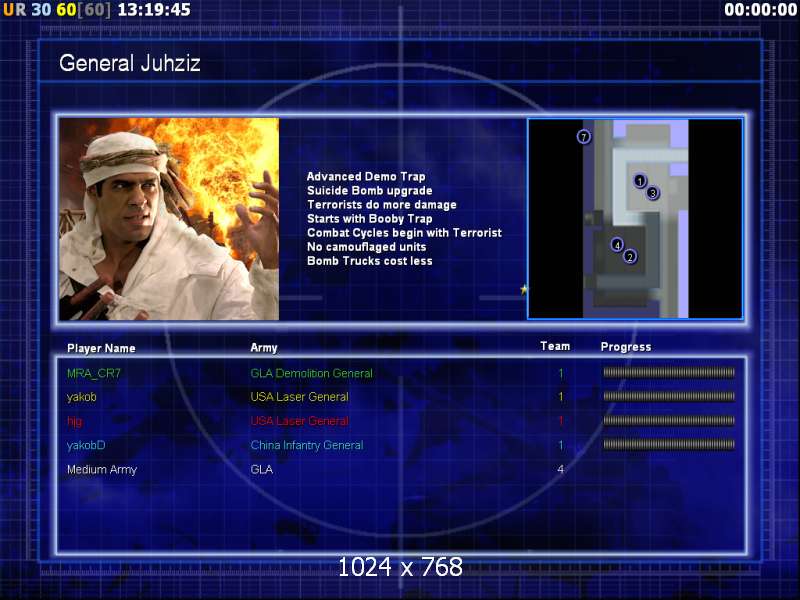Click red USA Laser General army entry
The width and height of the screenshot is (800, 600).
(299, 421)
